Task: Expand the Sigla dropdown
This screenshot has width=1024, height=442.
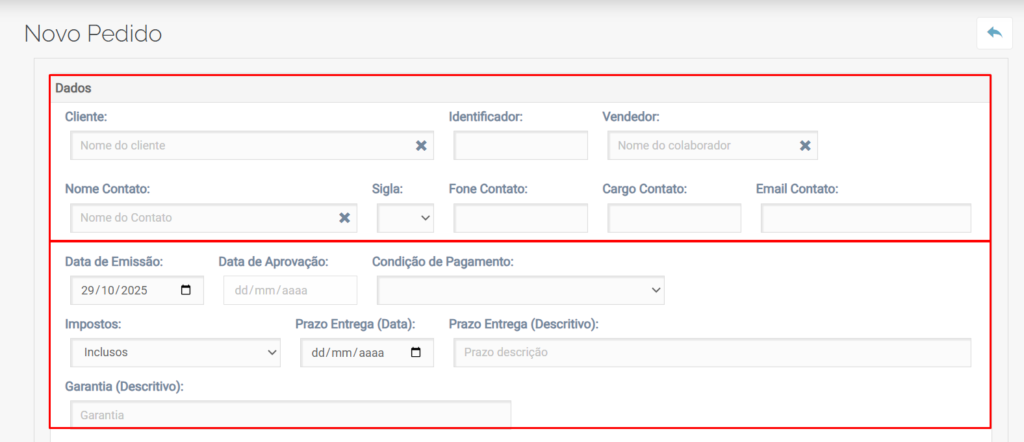Action: 405,218
